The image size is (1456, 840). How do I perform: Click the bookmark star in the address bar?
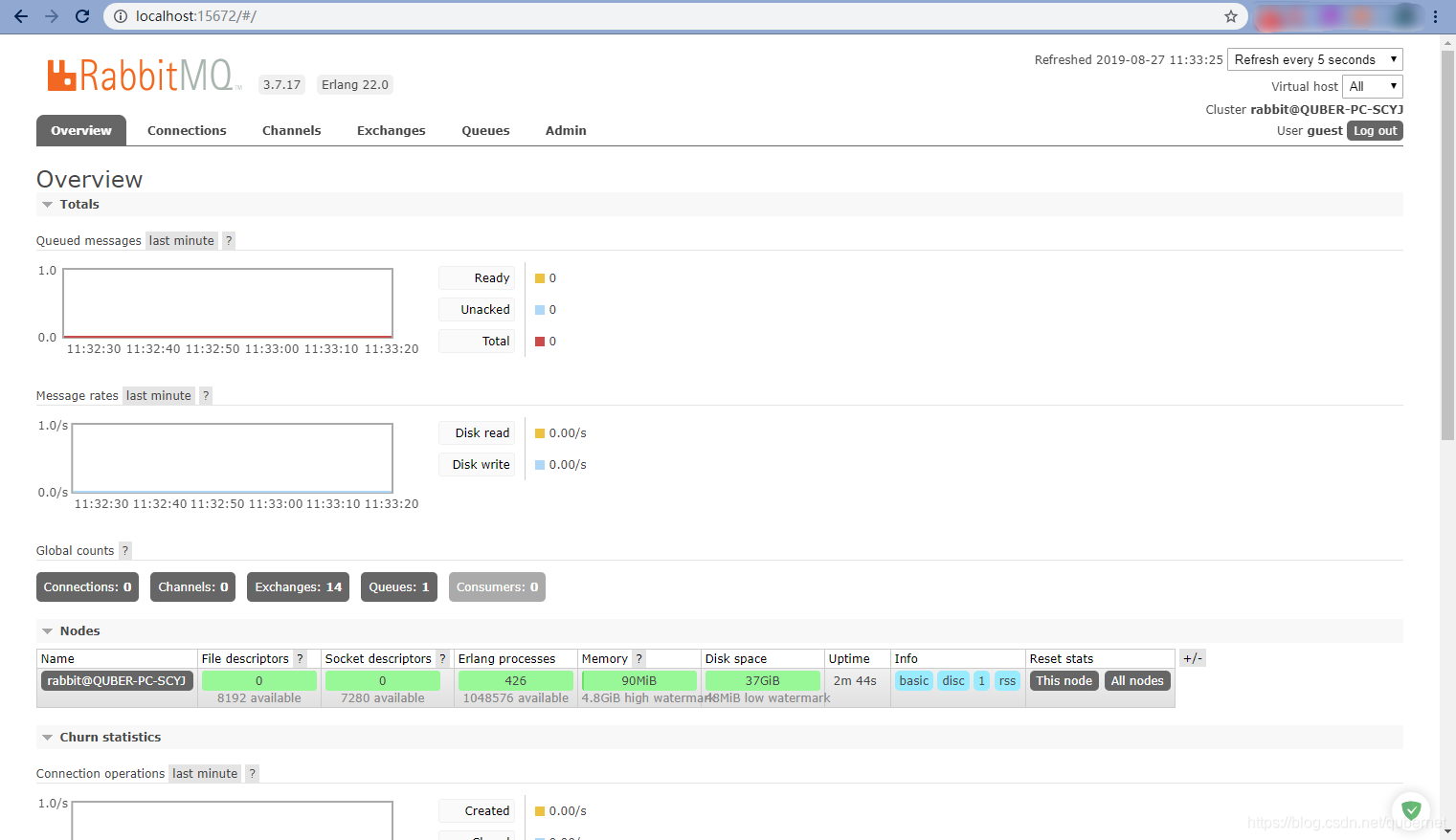coord(1231,16)
